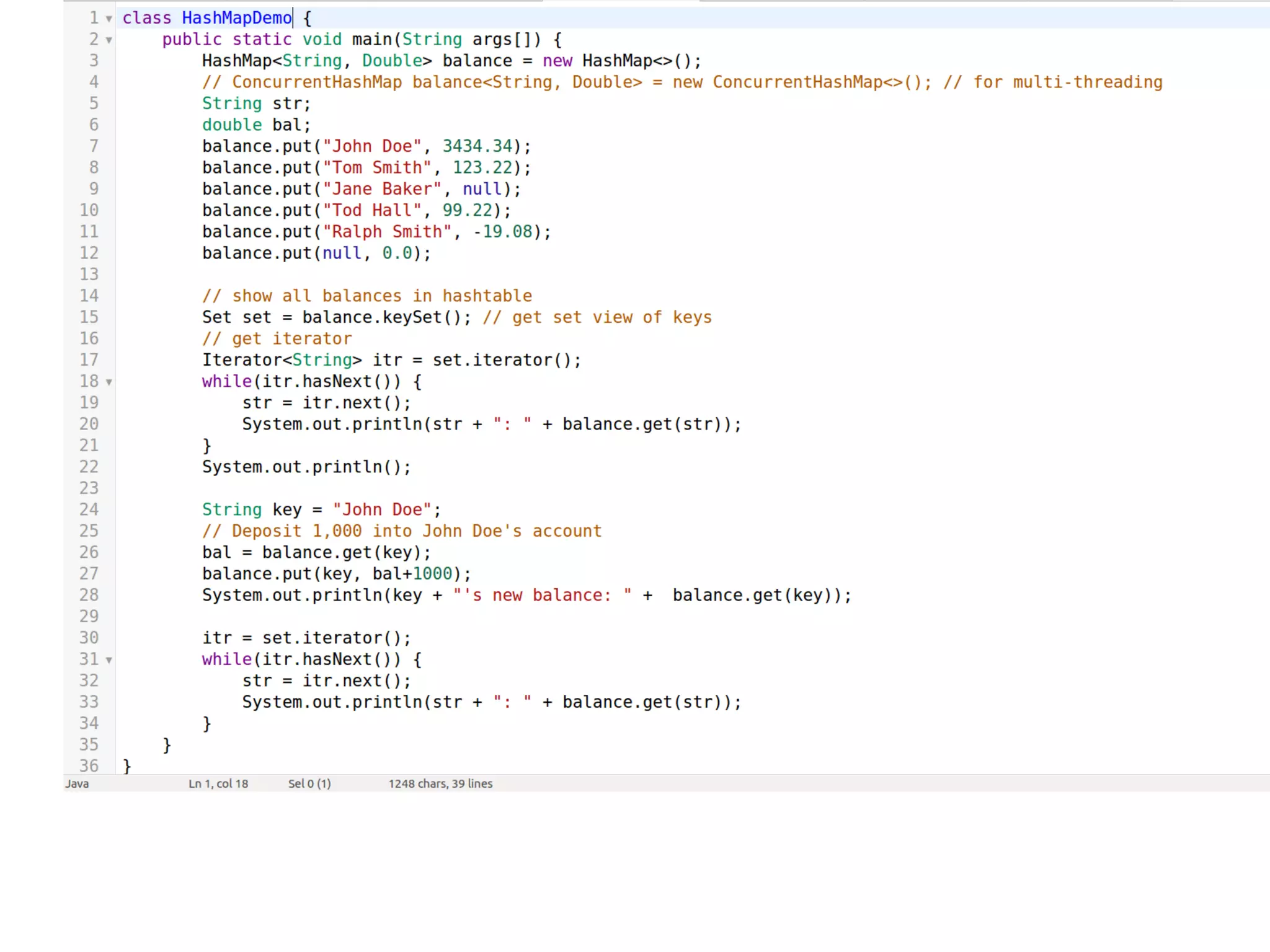Collapse the HashMapDemo class fold arrow

pos(109,19)
